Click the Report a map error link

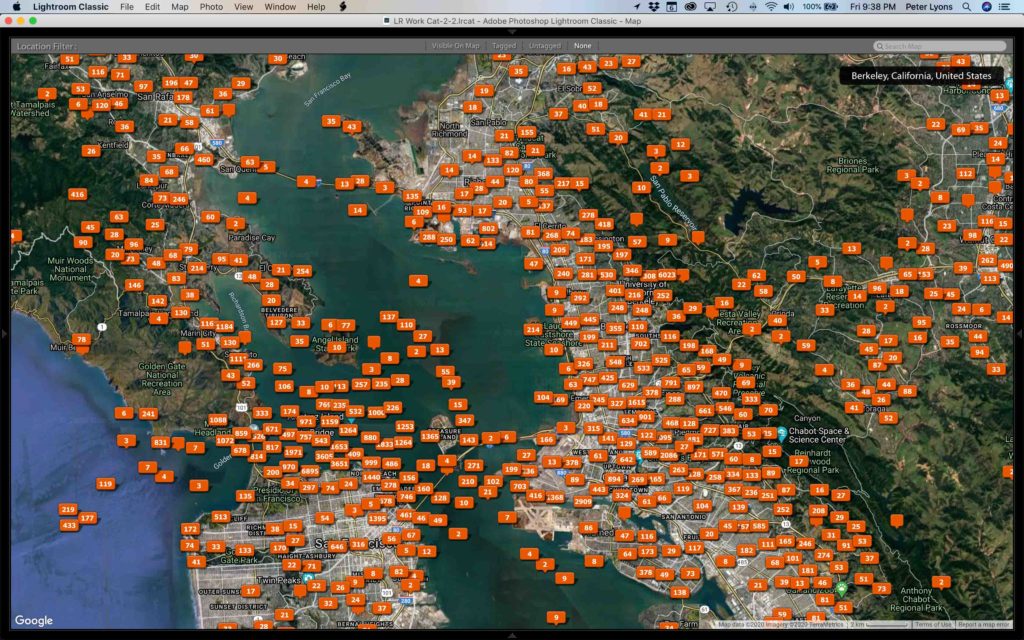[x=984, y=625]
